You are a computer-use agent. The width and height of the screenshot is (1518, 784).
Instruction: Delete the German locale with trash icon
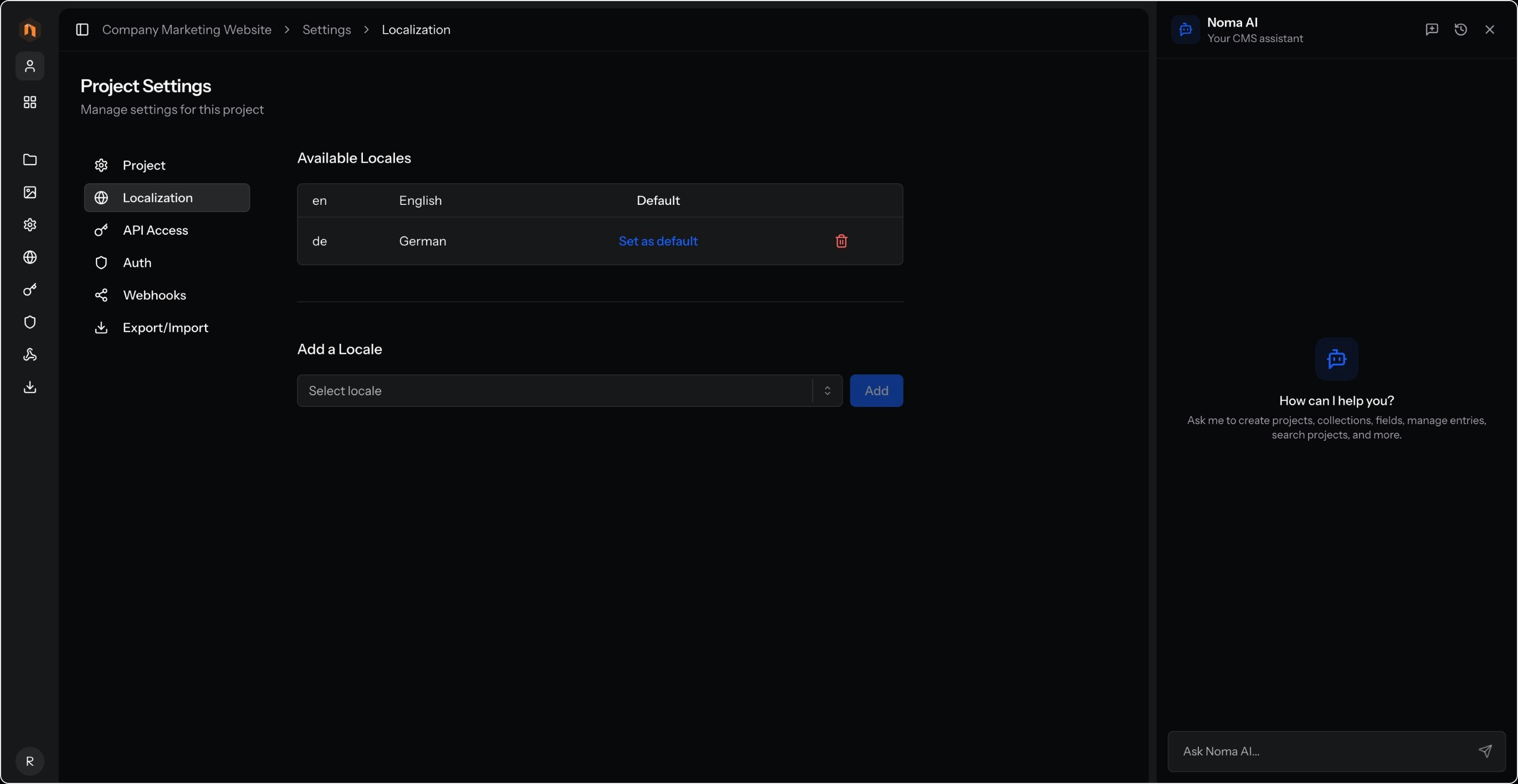point(841,241)
